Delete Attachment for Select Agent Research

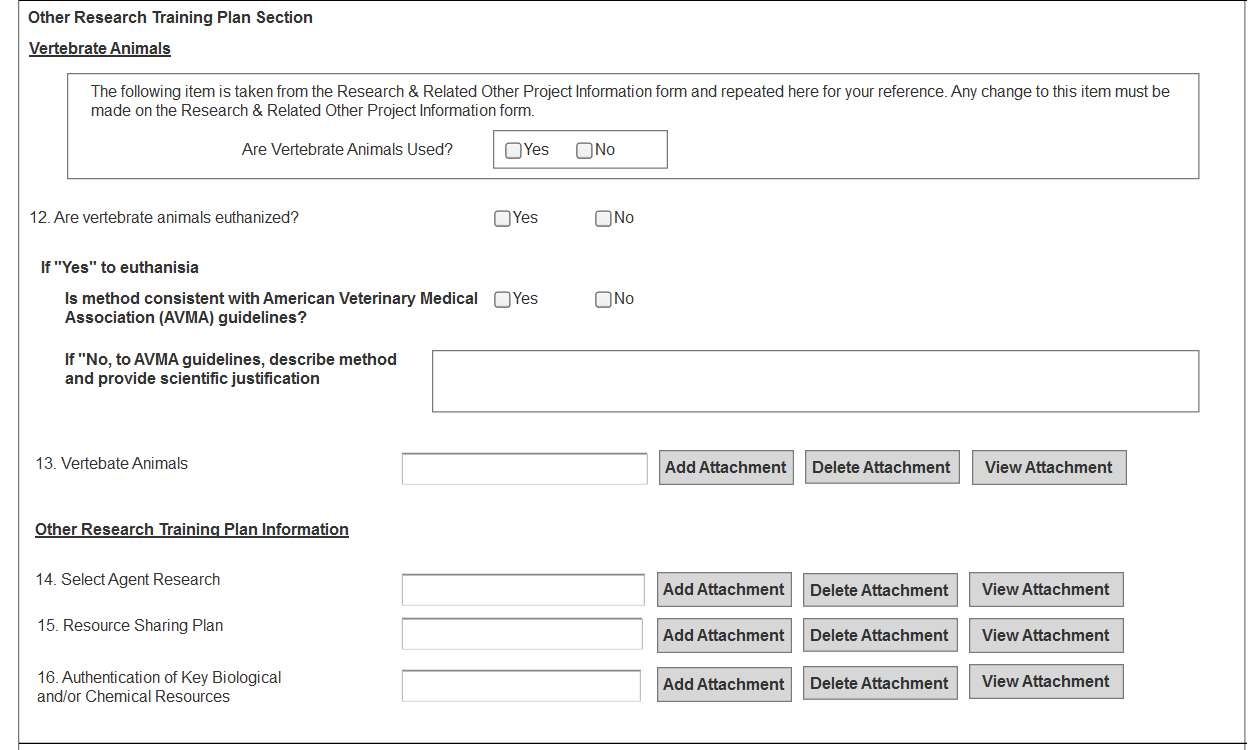879,590
